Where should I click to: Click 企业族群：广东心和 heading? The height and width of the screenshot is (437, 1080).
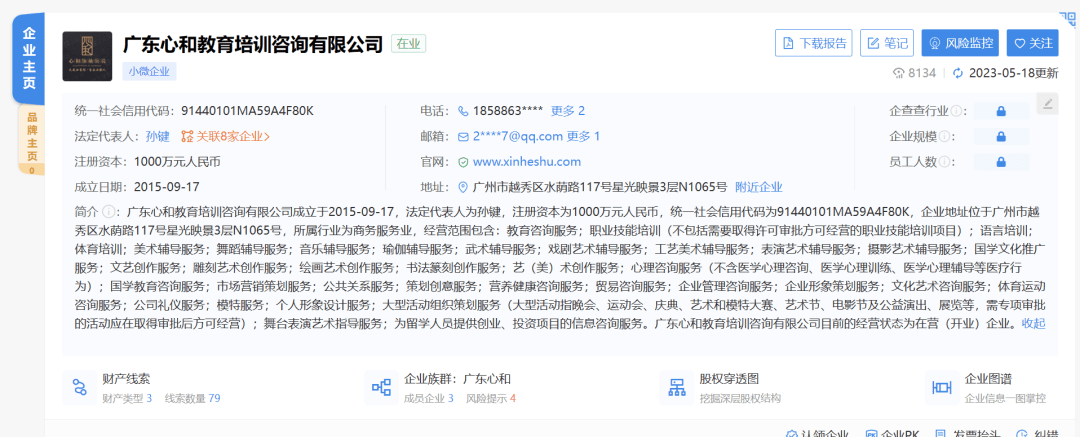tap(457, 378)
